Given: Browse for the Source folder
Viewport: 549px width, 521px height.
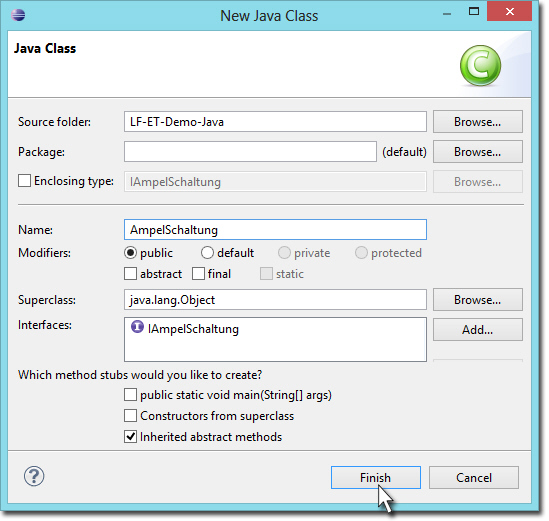Looking at the screenshot, I should click(478, 121).
